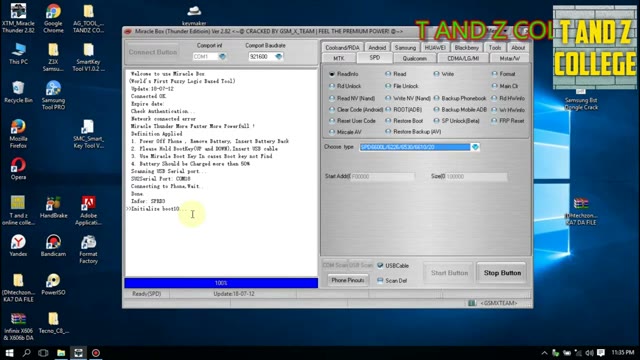Switch to SPD tab
This screenshot has height=360, width=640.
(x=375, y=58)
